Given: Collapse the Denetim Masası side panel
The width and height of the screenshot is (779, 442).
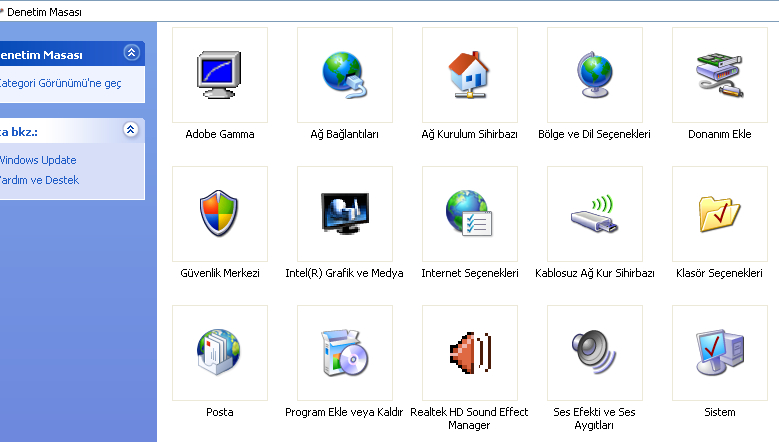Looking at the screenshot, I should click(132, 53).
